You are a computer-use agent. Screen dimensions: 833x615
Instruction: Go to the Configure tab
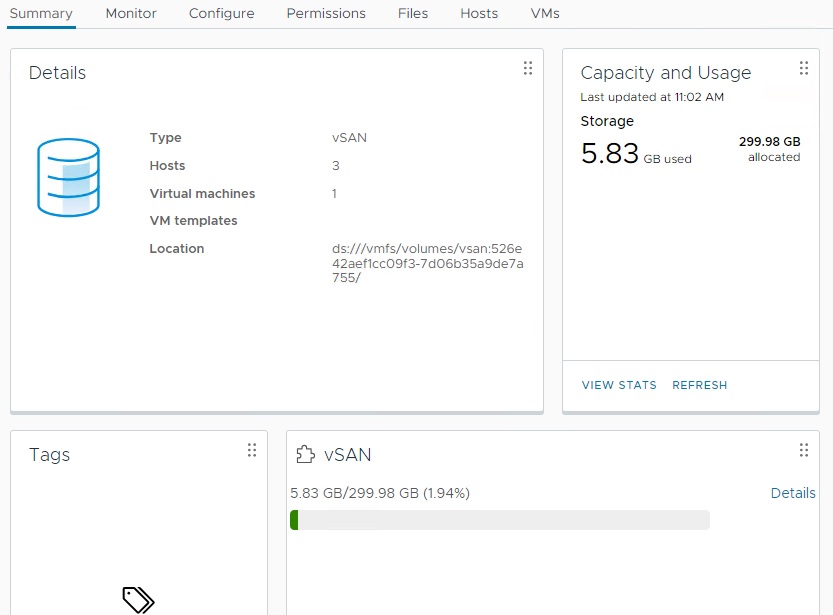point(221,13)
